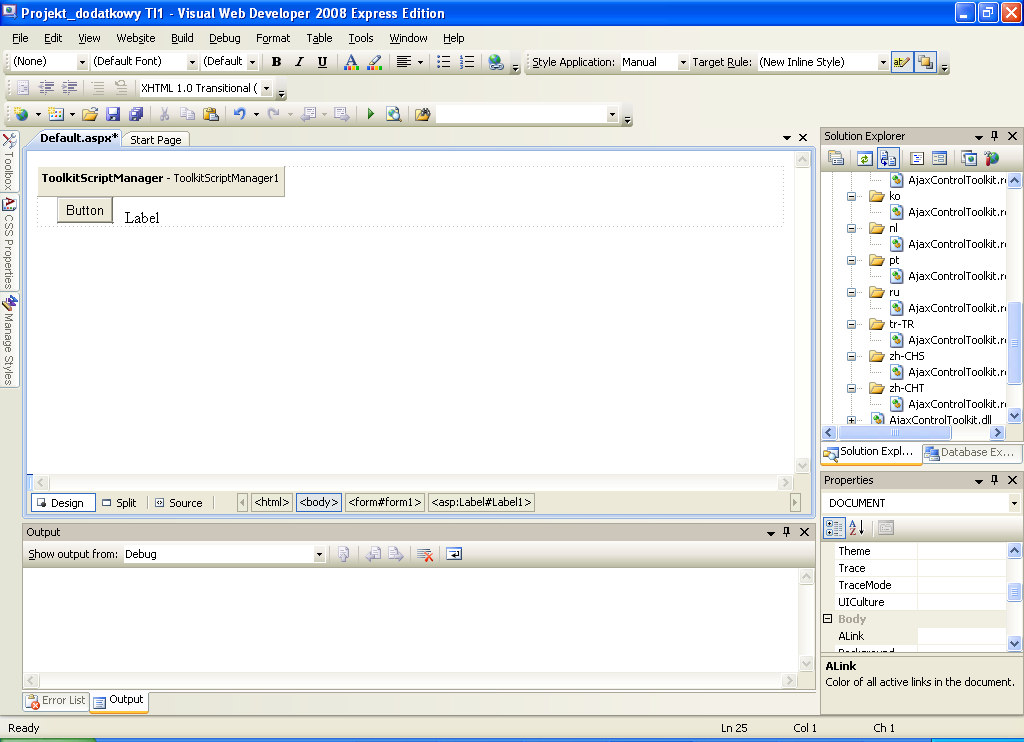Click the Undo arrow icon
Screen dimensions: 1024x742
click(x=240, y=114)
